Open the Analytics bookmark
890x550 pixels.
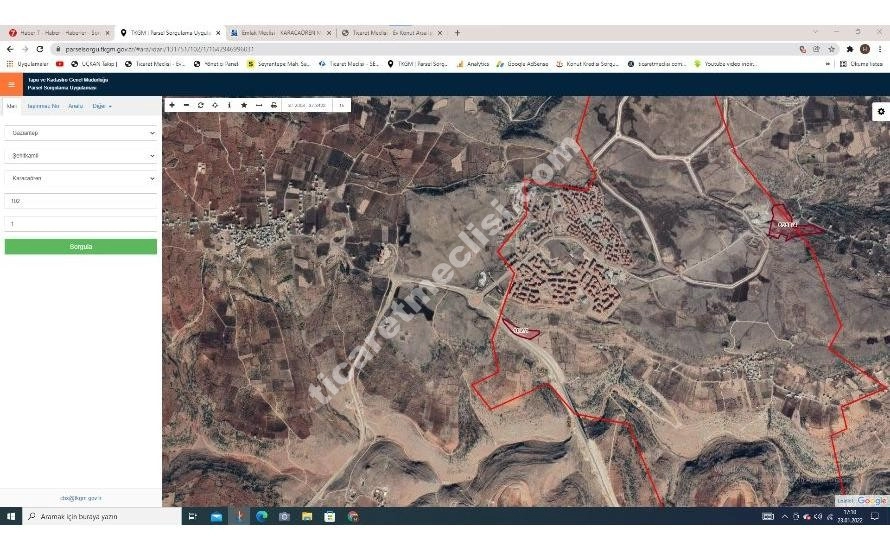473,64
